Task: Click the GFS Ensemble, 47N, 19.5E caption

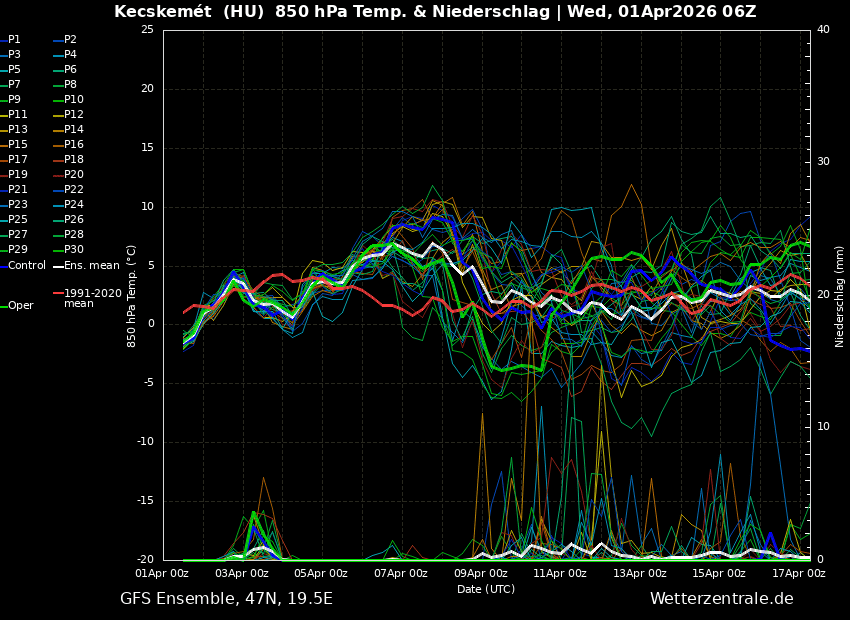Action: click(x=226, y=599)
